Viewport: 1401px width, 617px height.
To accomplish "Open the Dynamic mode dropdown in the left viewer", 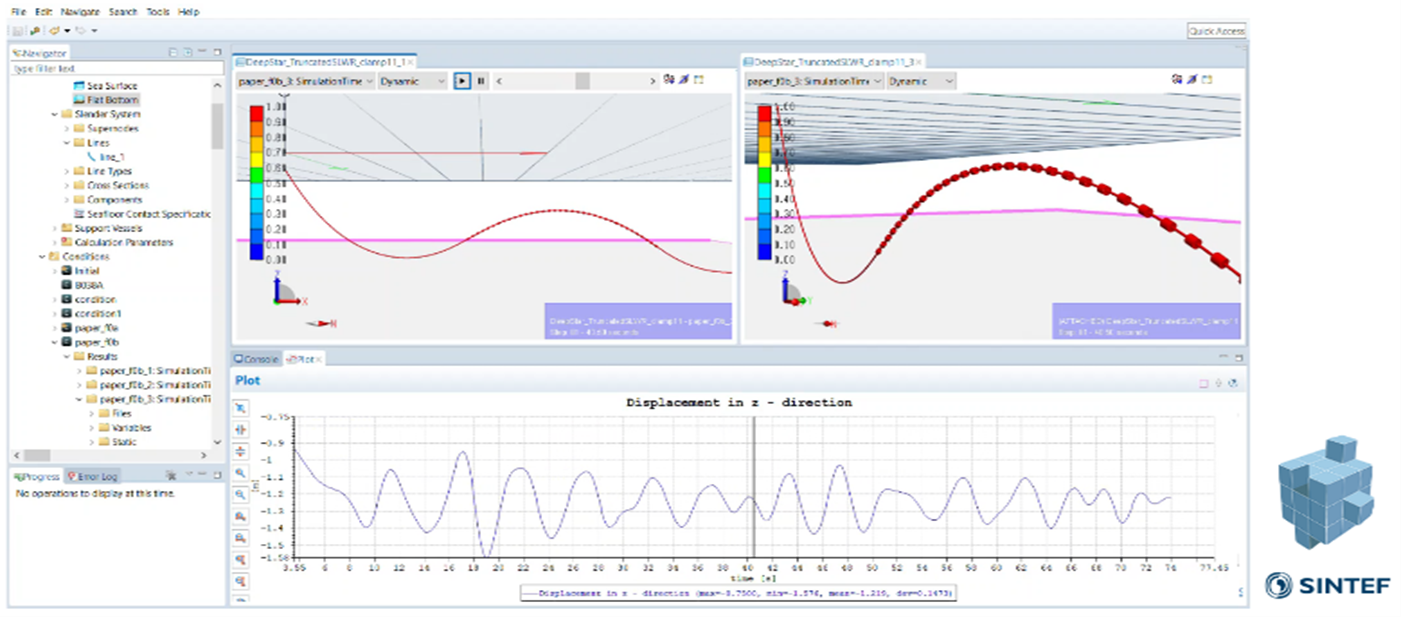I will click(x=412, y=81).
